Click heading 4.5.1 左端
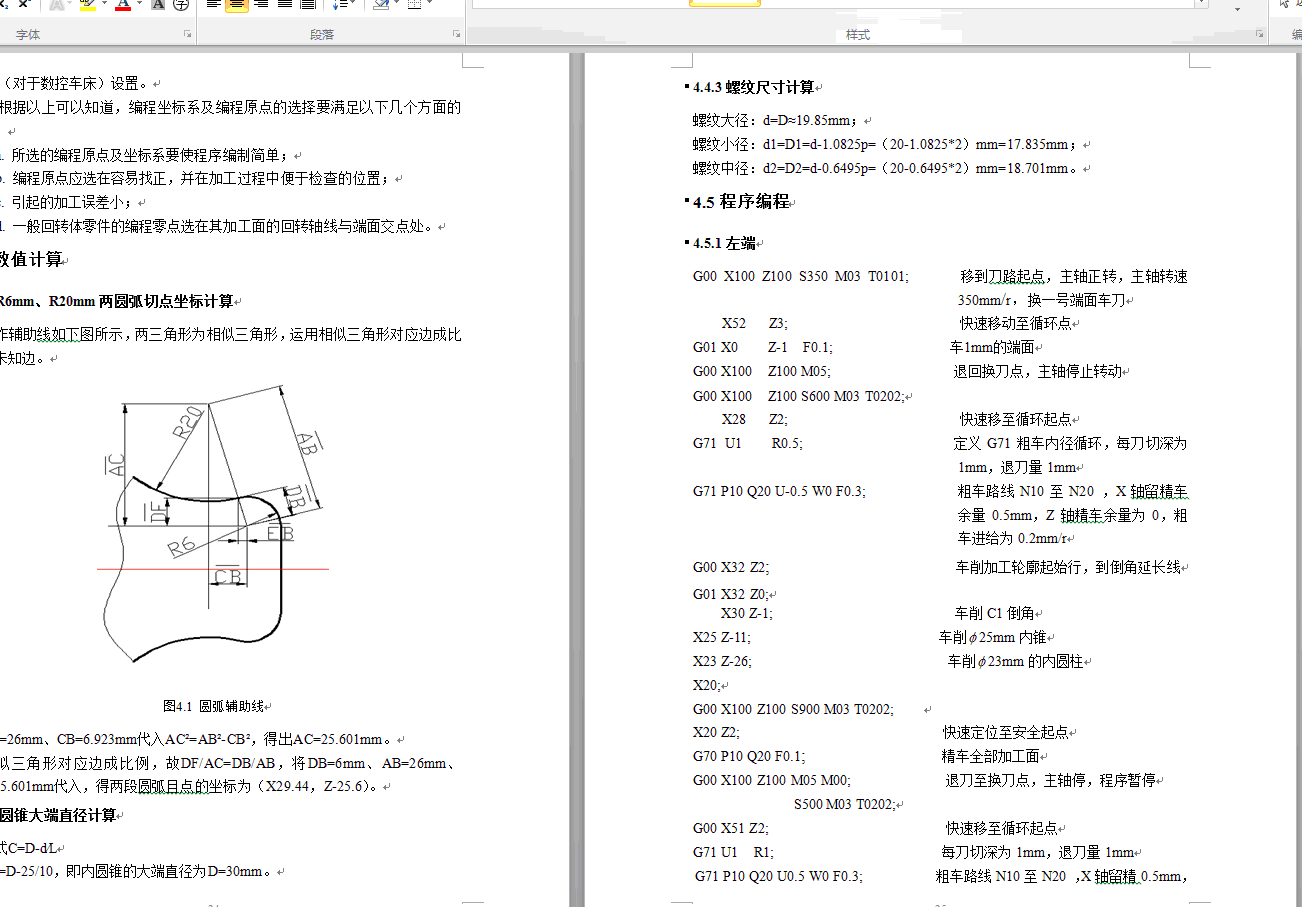Image resolution: width=1302 pixels, height=907 pixels. click(x=724, y=243)
